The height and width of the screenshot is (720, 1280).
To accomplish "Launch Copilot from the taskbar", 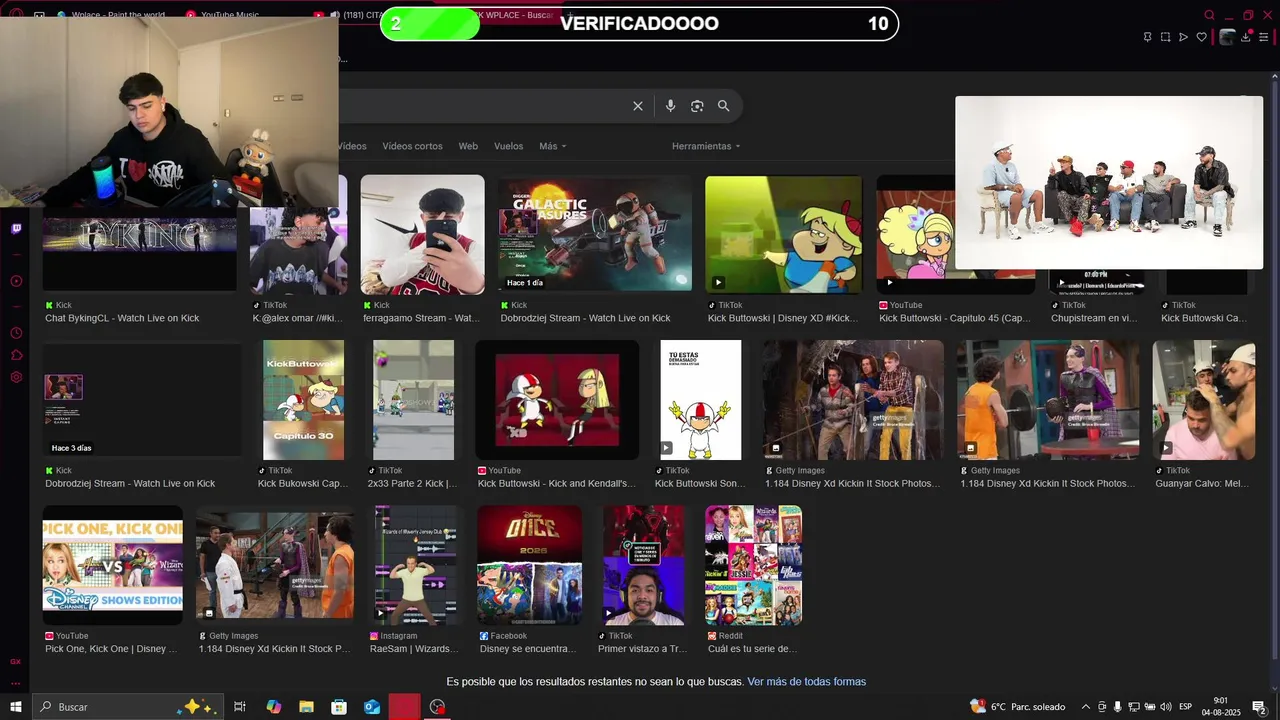I will coord(274,707).
